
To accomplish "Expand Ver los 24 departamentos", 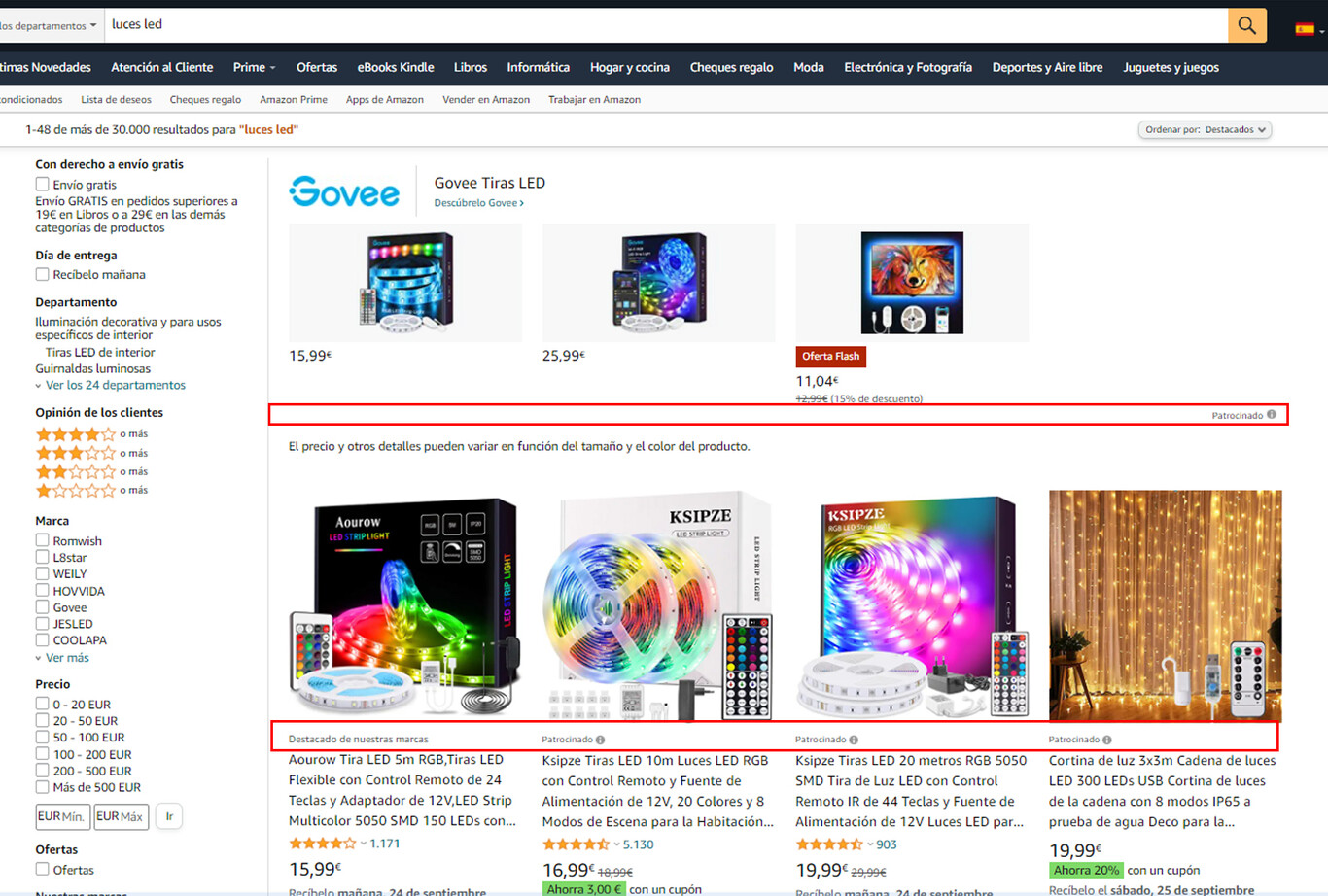I will pos(115,385).
